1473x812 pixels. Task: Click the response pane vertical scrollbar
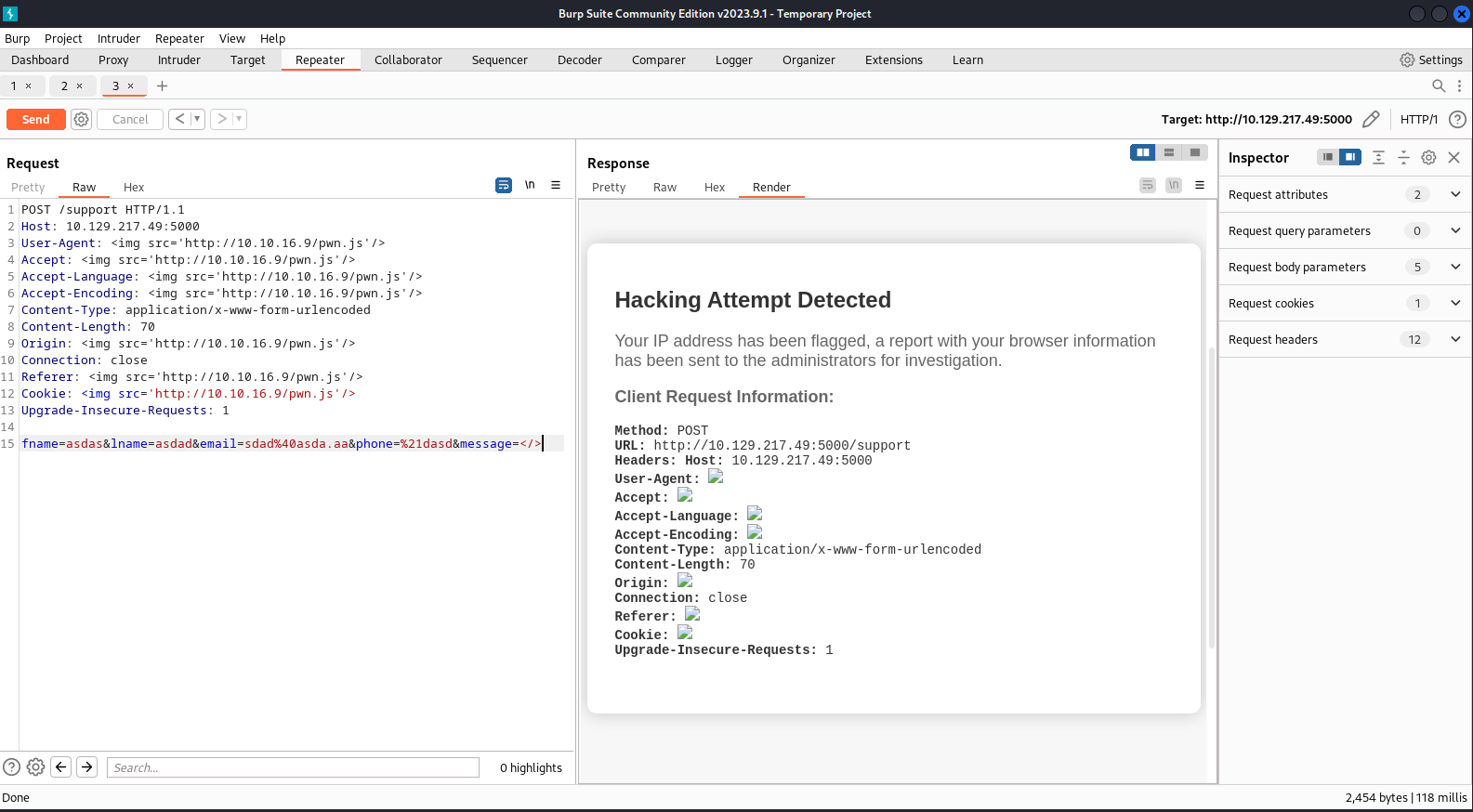coord(1211,498)
